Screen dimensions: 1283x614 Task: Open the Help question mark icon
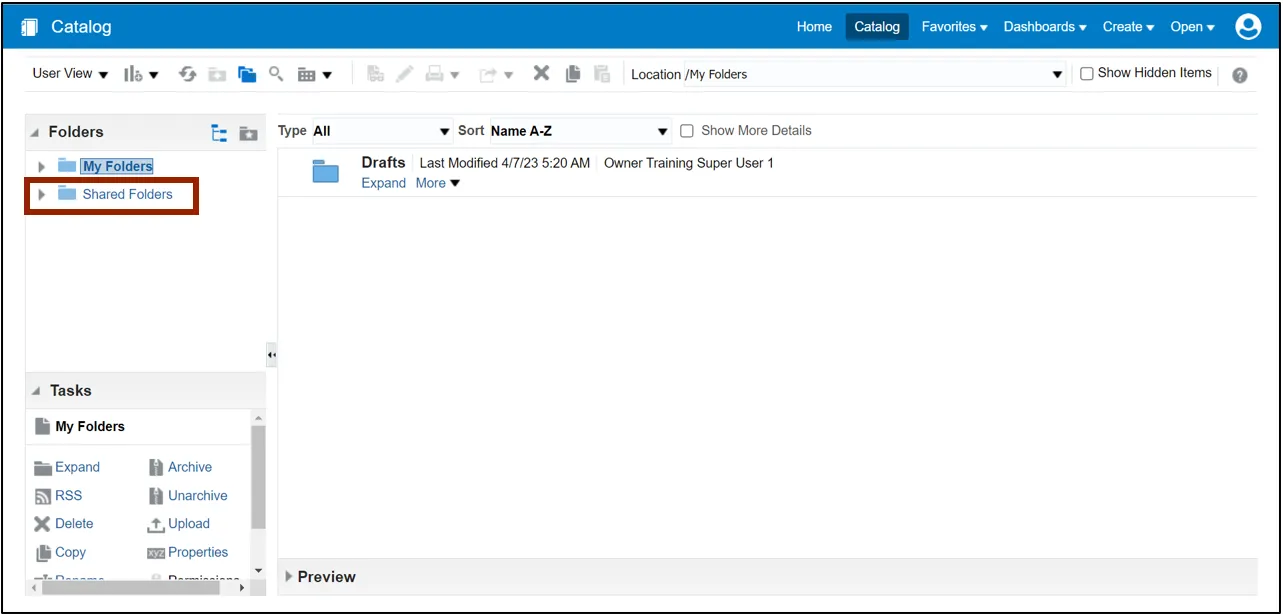coord(1240,75)
